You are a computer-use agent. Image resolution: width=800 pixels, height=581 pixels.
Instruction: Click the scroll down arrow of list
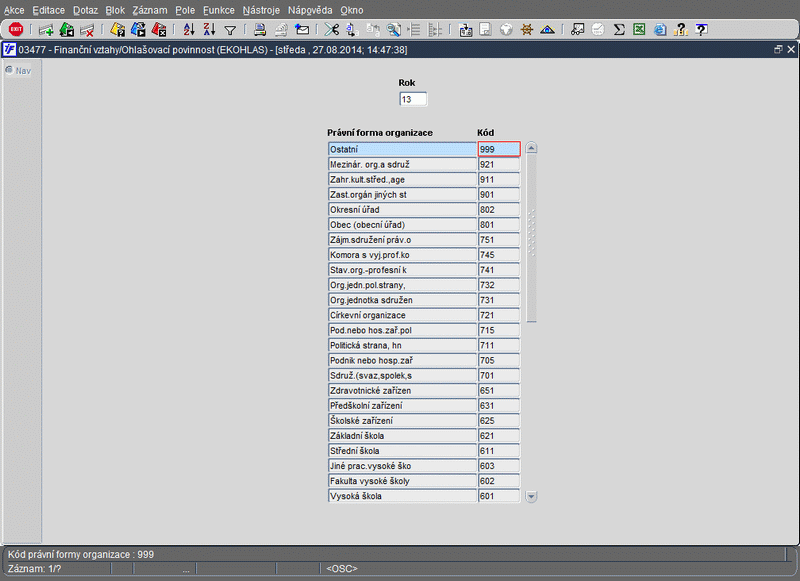[x=531, y=496]
